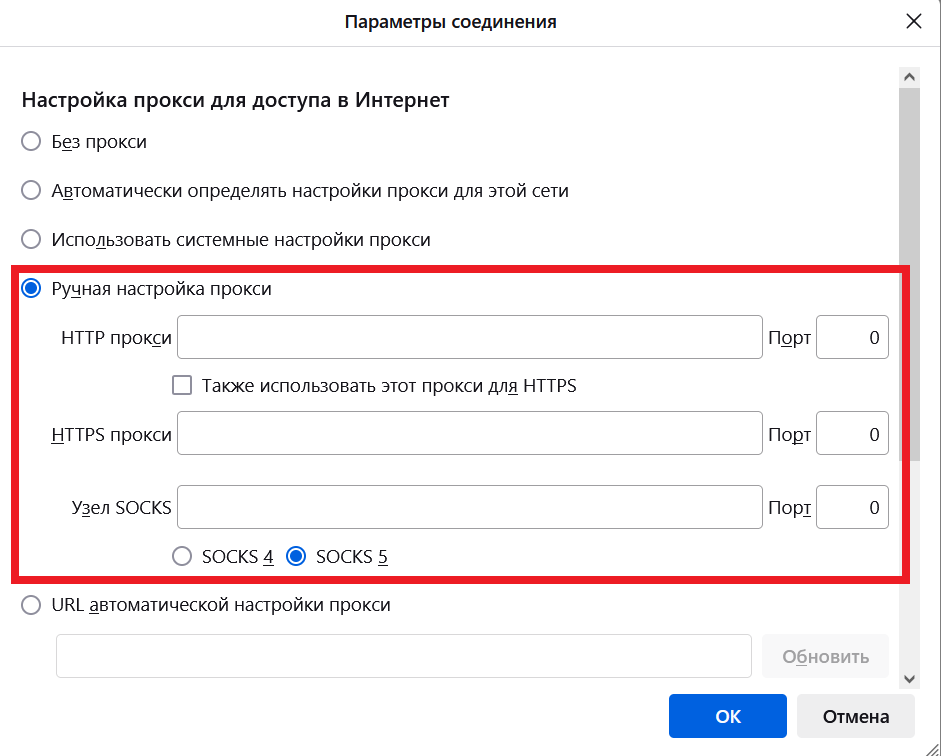
Task: Click the HTTPS прокси address field
Action: pos(469,435)
